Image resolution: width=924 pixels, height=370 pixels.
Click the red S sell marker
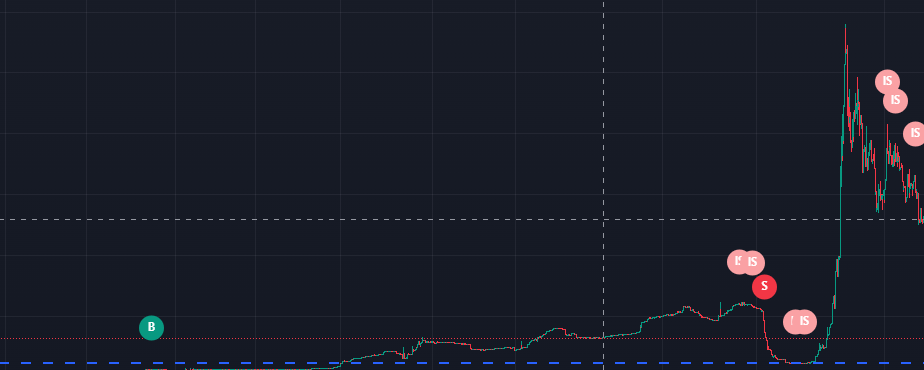[764, 287]
